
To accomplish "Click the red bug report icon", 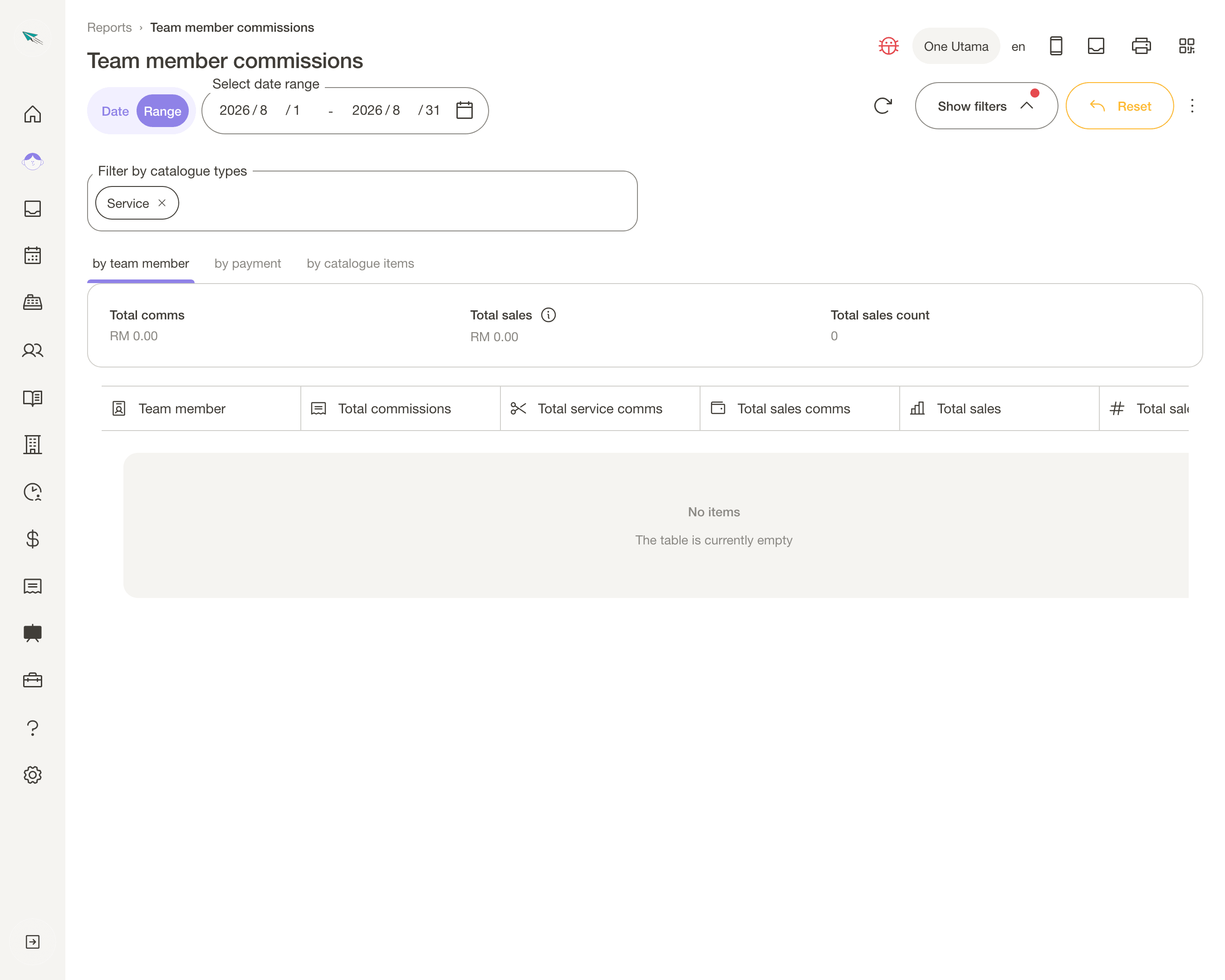I will (889, 46).
